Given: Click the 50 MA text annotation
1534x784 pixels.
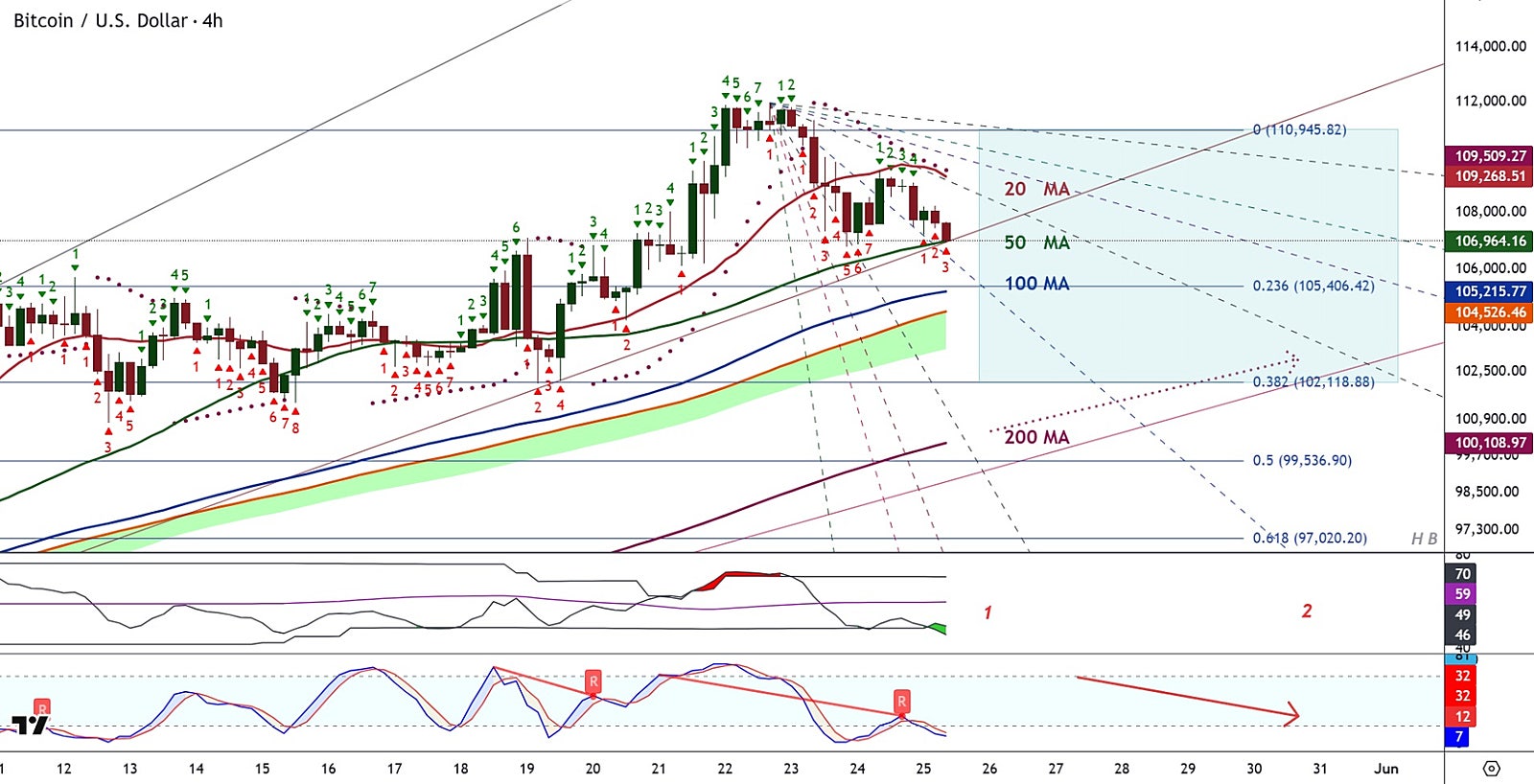Looking at the screenshot, I should 1037,242.
